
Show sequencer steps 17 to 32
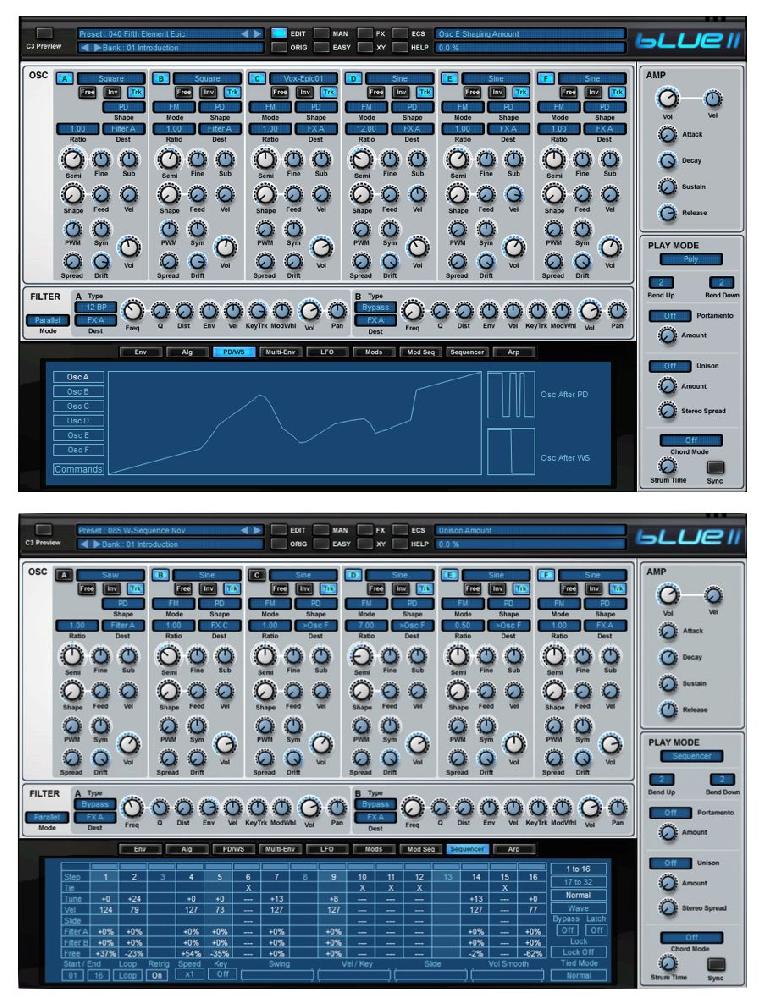579,882
